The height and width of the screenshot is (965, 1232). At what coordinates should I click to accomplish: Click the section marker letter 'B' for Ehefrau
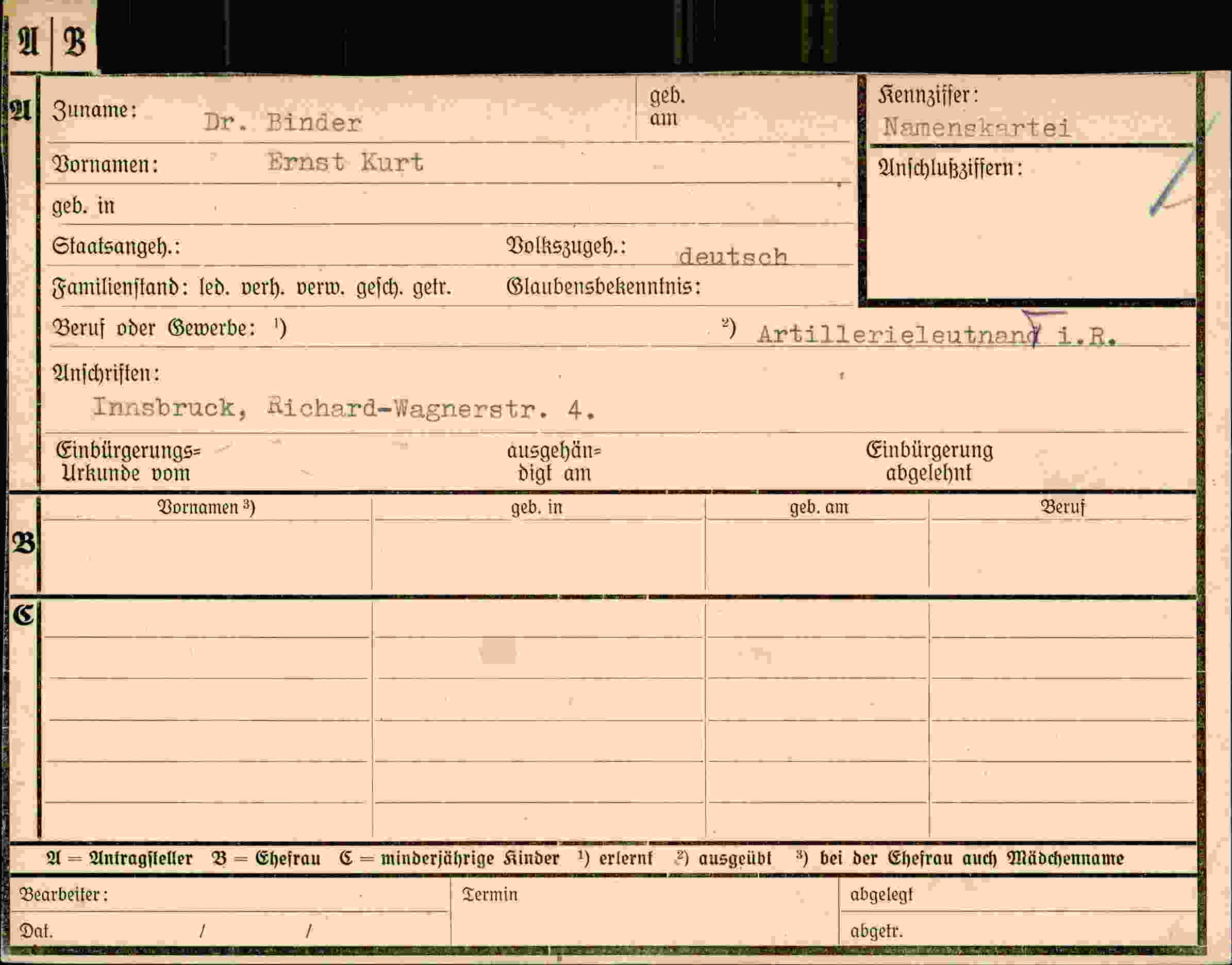coord(24,543)
